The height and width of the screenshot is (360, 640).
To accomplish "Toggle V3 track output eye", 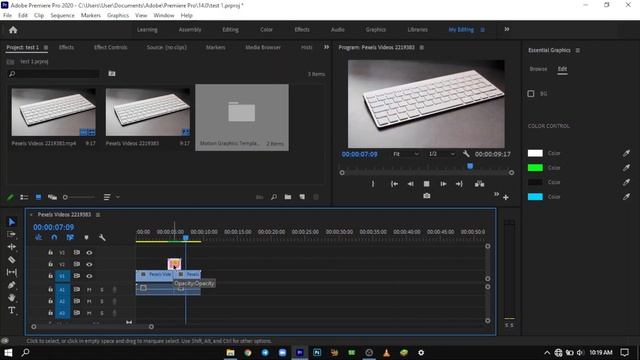I will pos(89,253).
